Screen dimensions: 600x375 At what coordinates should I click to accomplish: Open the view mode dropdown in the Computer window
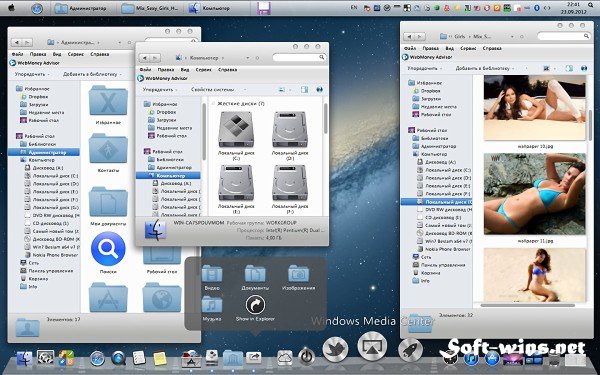[285, 90]
